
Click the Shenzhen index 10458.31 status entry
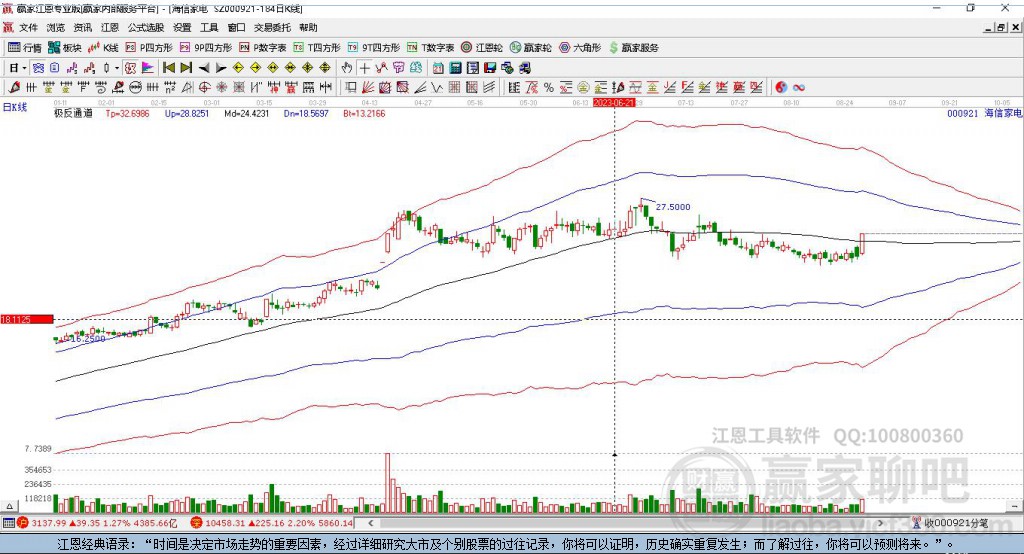(272, 523)
